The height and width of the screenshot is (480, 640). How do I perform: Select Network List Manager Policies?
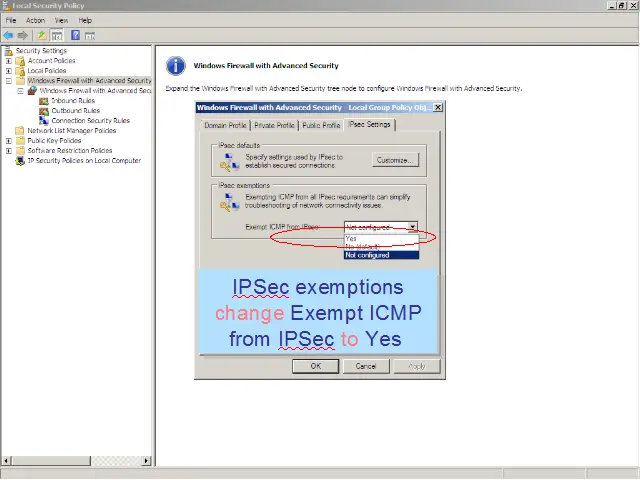point(72,131)
